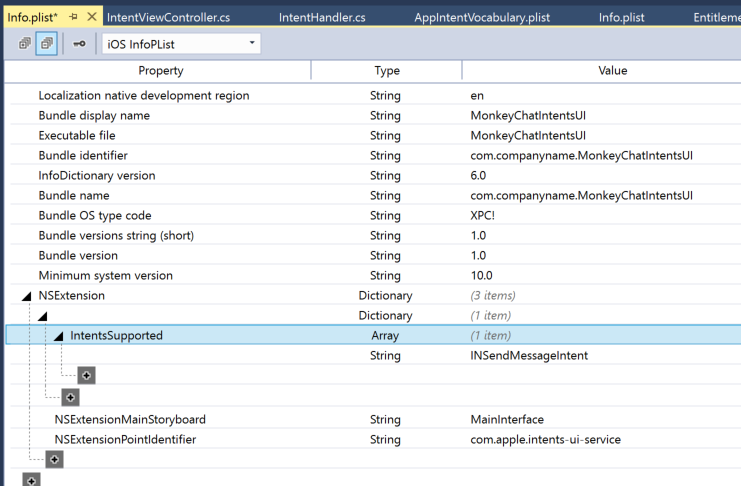The image size is (741, 486).
Task: Switch to AppIntentVocabulary.plist tab
Action: (482, 17)
